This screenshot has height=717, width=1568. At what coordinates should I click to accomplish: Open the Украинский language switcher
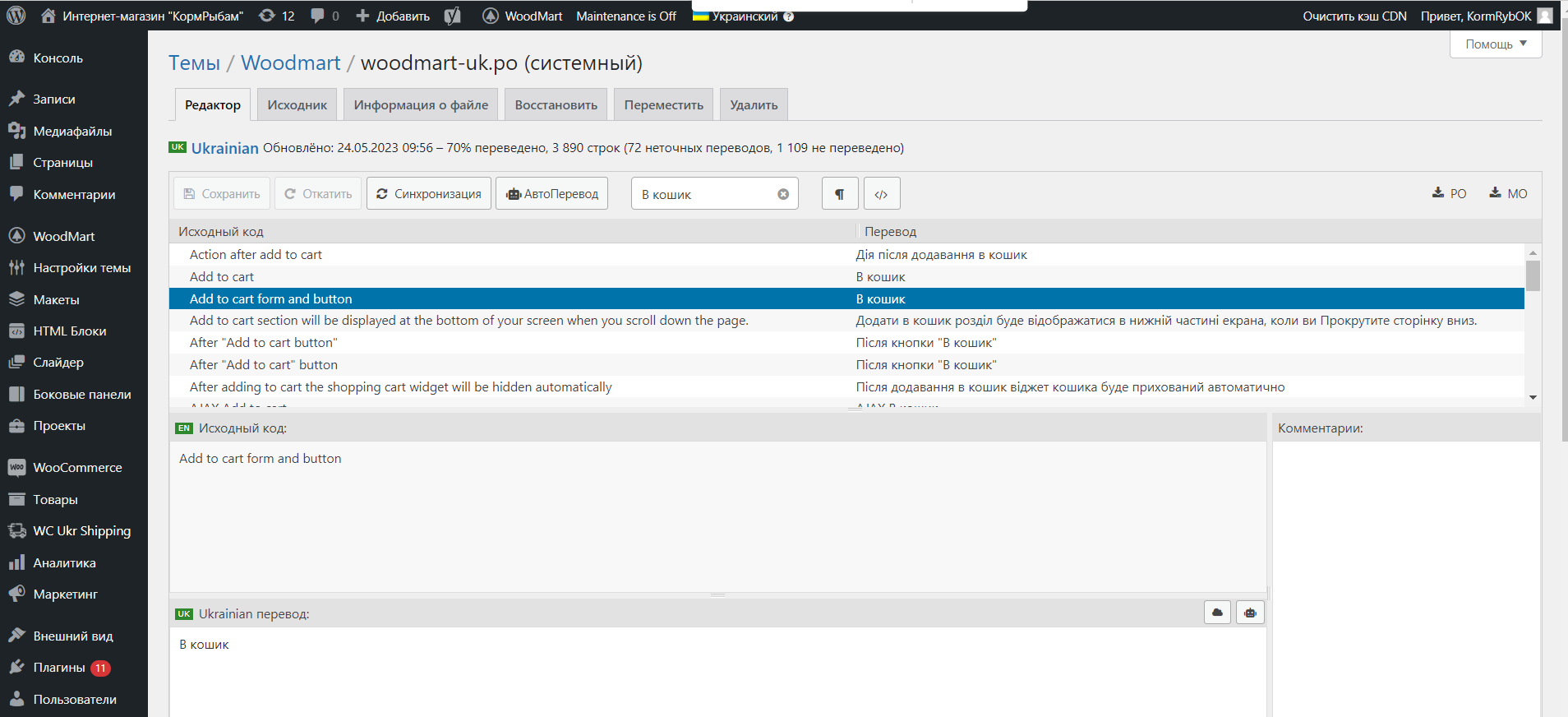point(743,16)
